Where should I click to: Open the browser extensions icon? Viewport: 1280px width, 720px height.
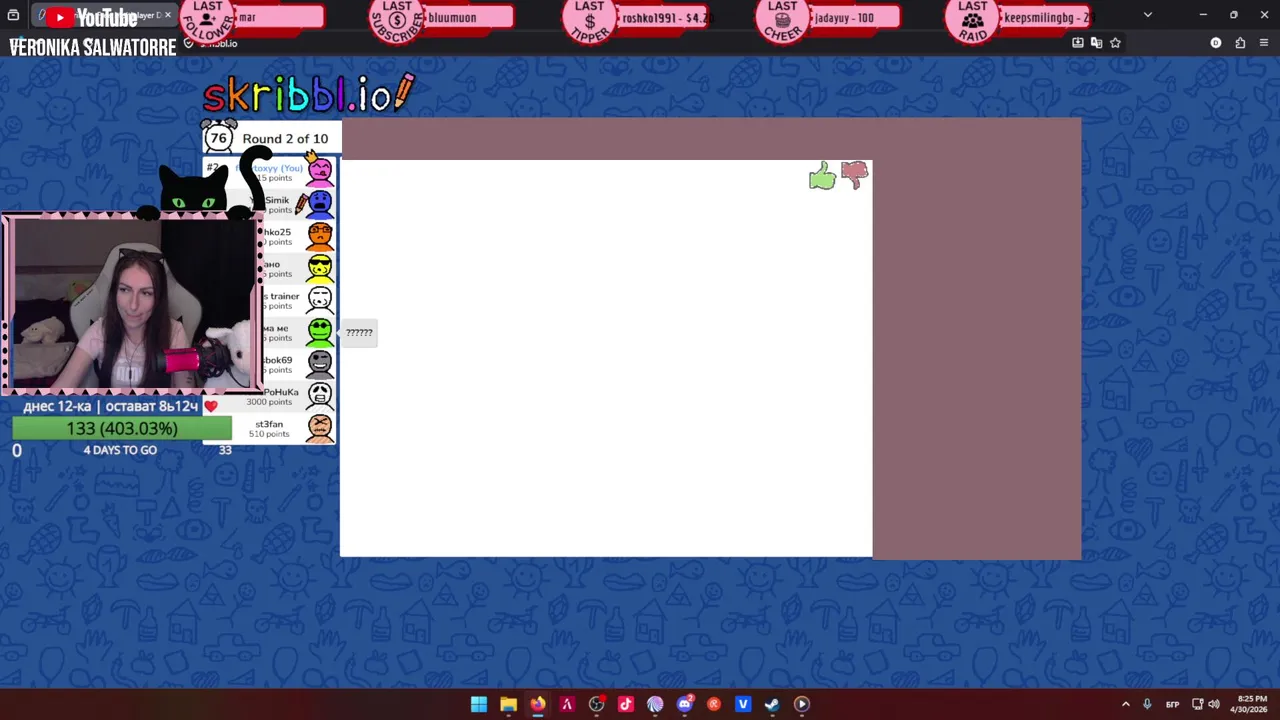click(1240, 43)
